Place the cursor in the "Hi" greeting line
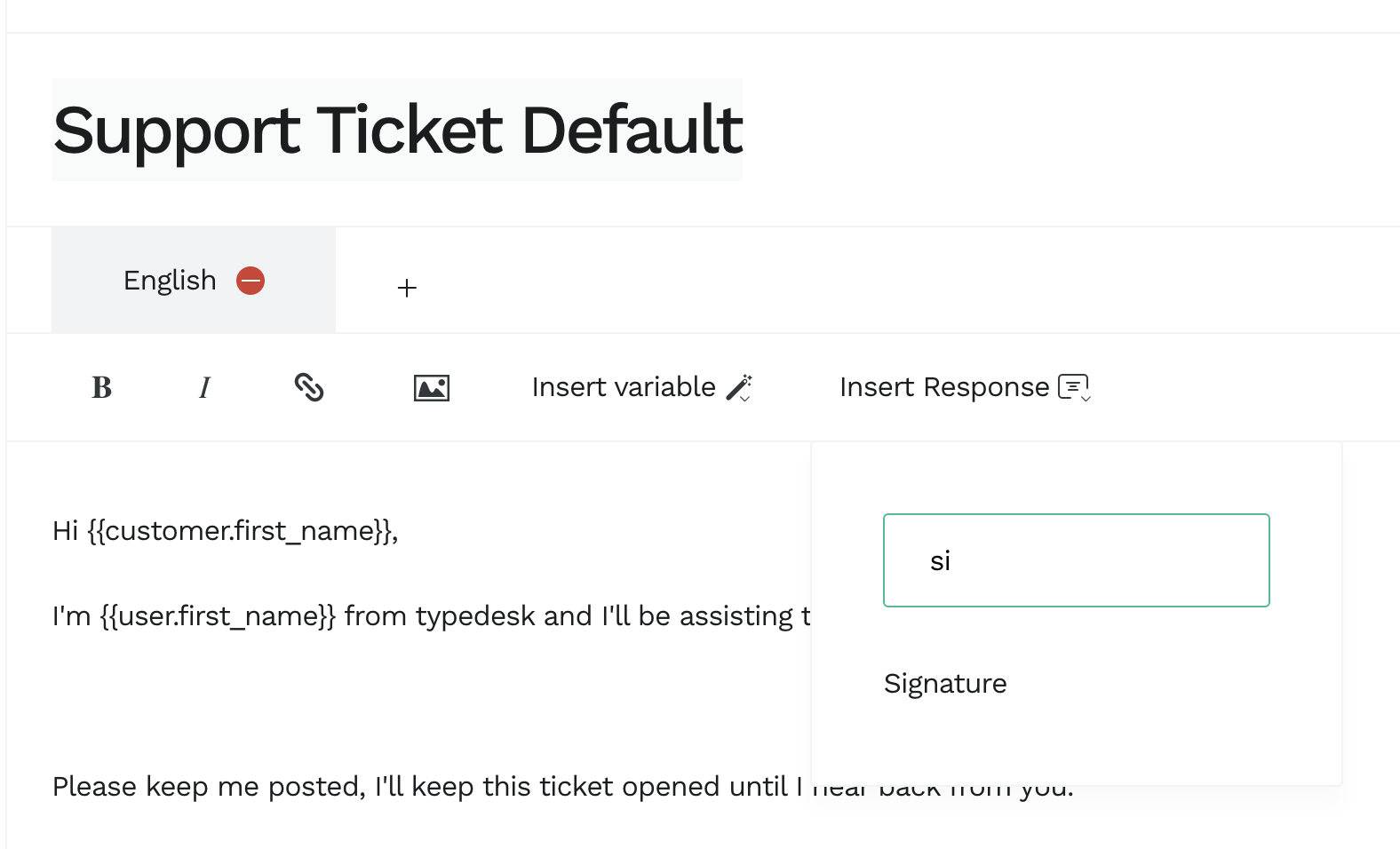Screen dimensions: 1400x849 66,531
